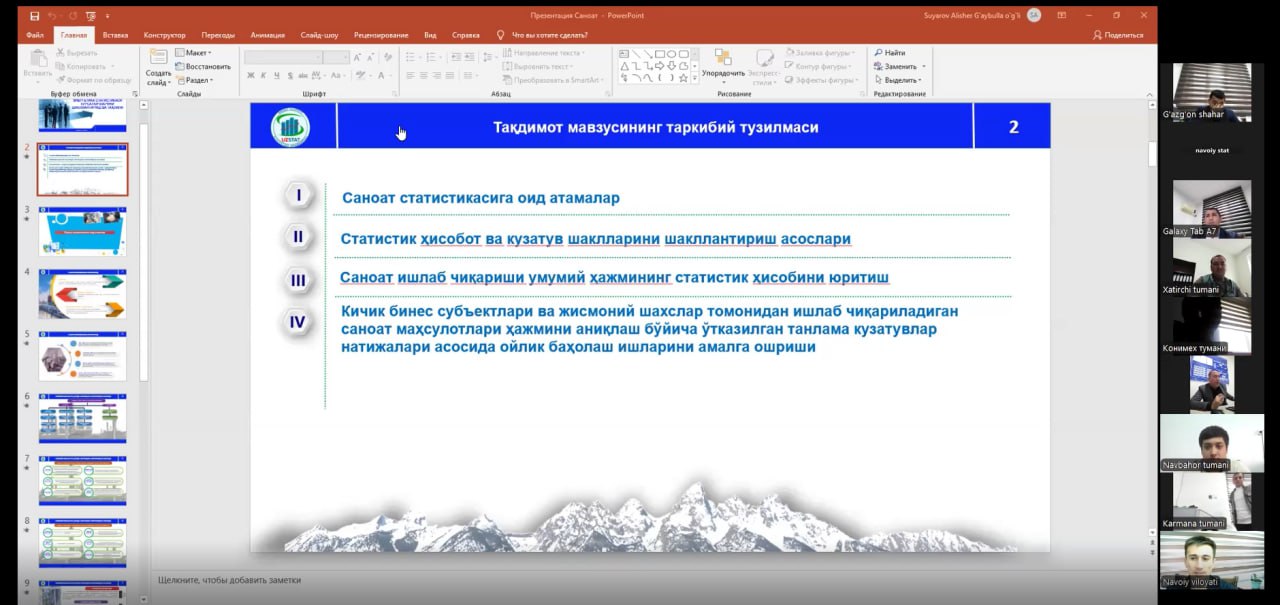
Task: Click the Navbahor tumani participant video
Action: (1212, 444)
